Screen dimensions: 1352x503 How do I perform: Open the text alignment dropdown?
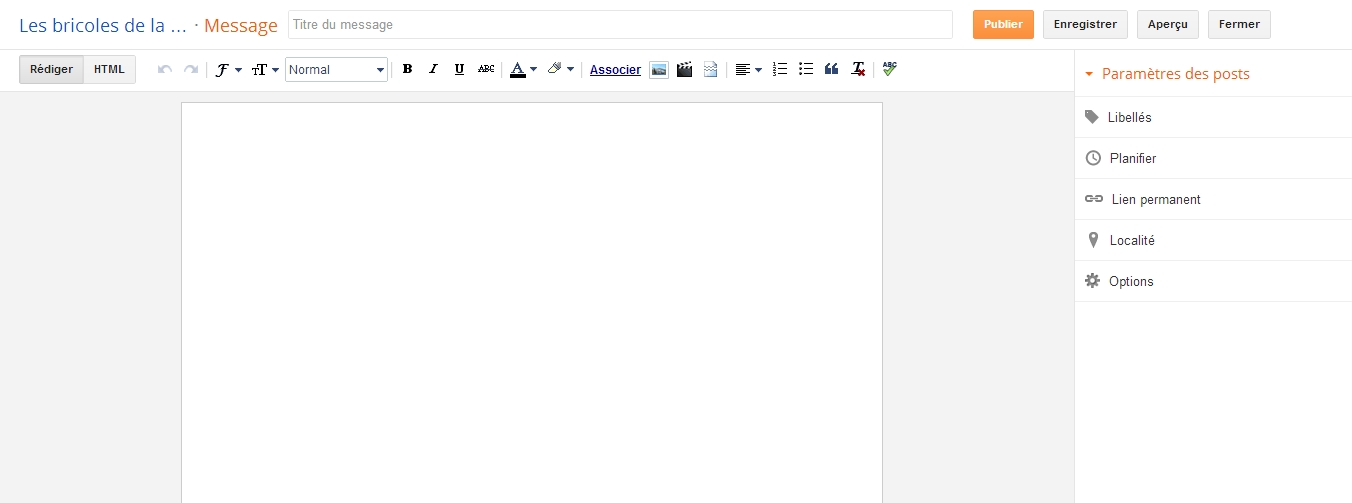[748, 69]
